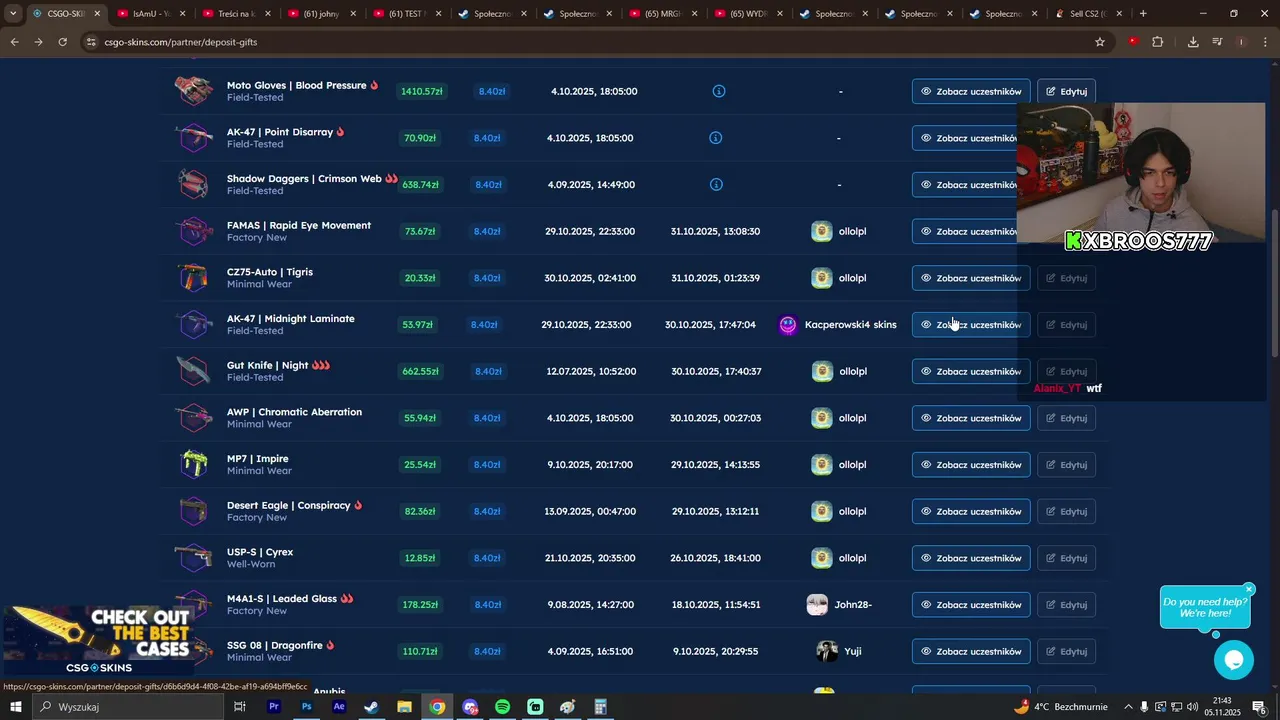
Task: Click Edytuj button for CZ75-Auto Tigris
Action: 1066,278
